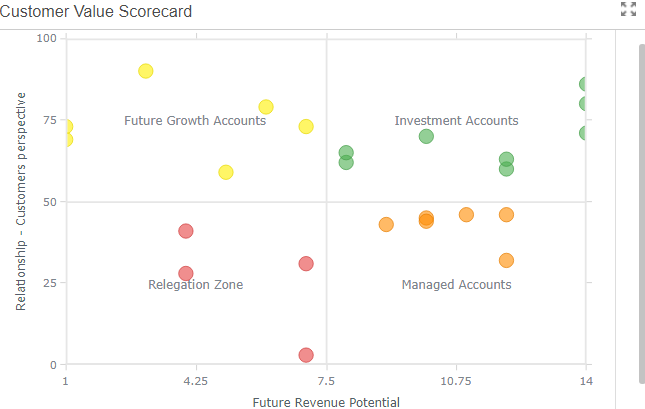The image size is (645, 409).
Task: Click the green dot below Investment Accounts label
Action: tap(426, 136)
